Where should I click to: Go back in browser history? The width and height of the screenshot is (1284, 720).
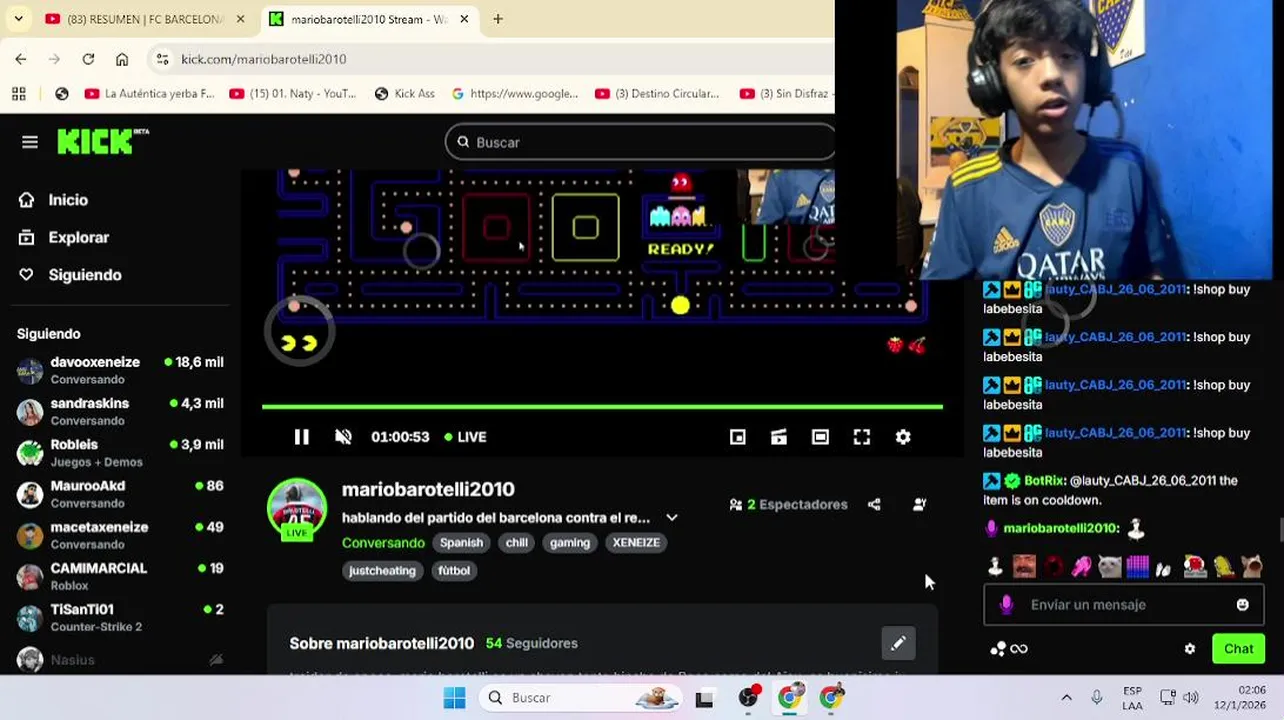coord(21,59)
